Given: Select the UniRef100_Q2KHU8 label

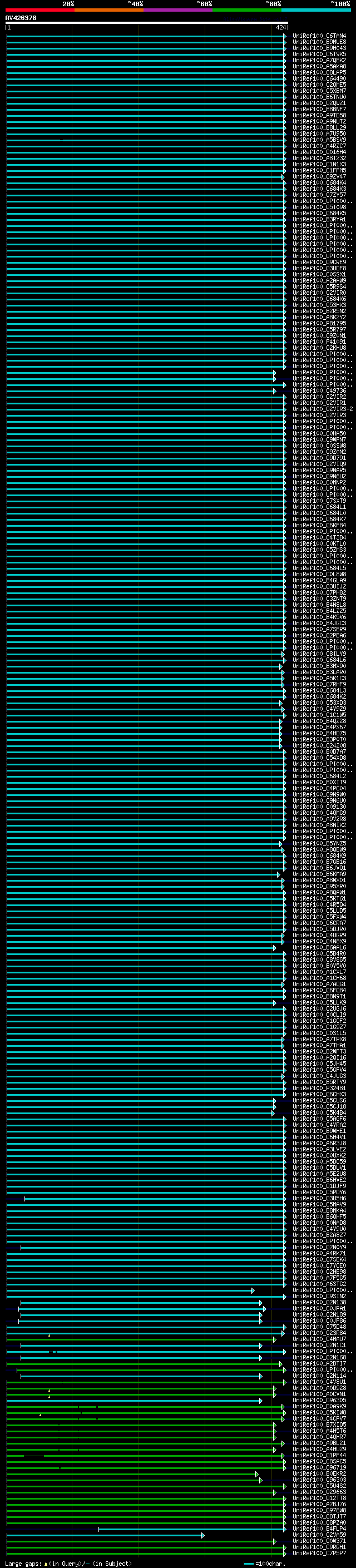Looking at the screenshot, I should click(x=319, y=348).
